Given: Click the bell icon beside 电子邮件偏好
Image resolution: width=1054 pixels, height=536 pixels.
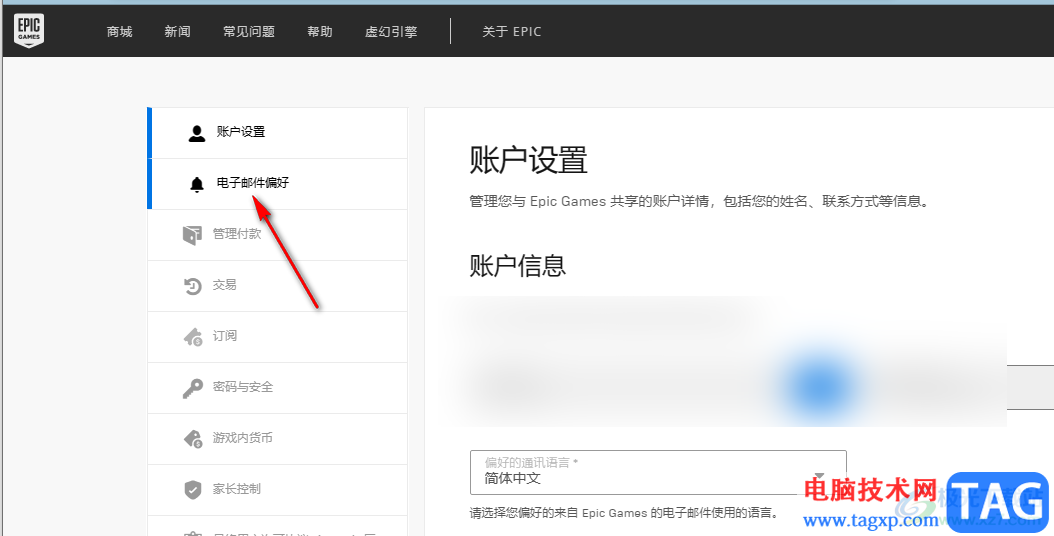Looking at the screenshot, I should coord(197,184).
